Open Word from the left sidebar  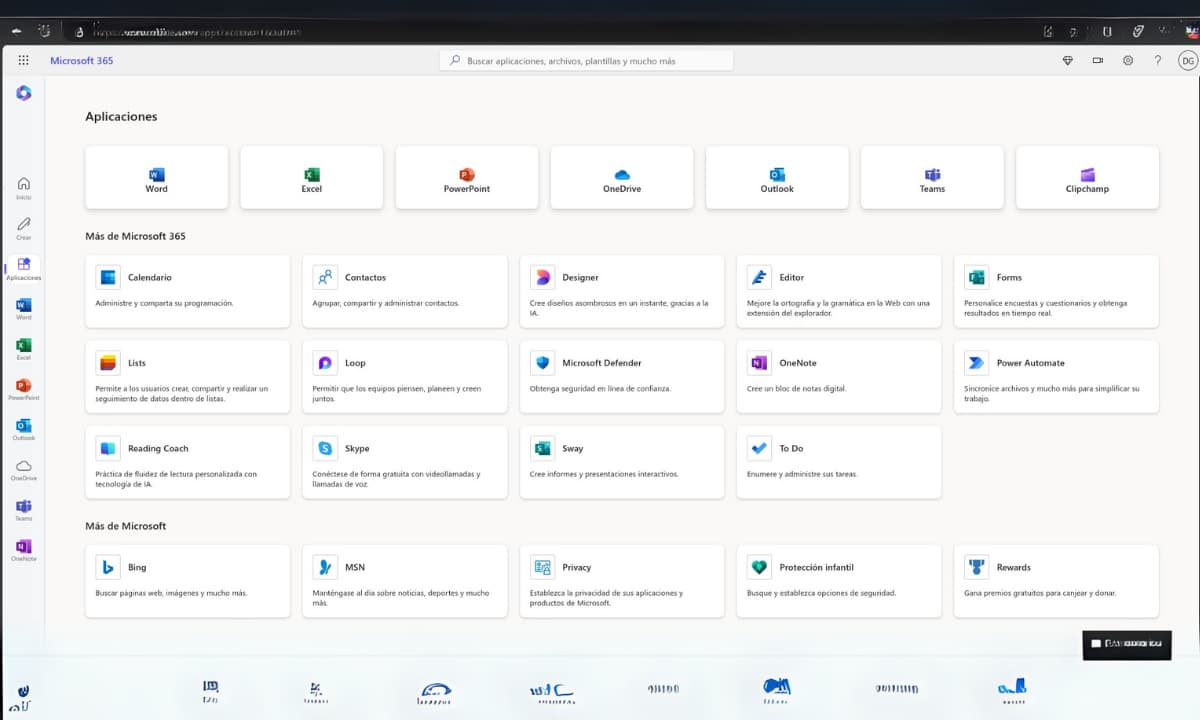24,308
